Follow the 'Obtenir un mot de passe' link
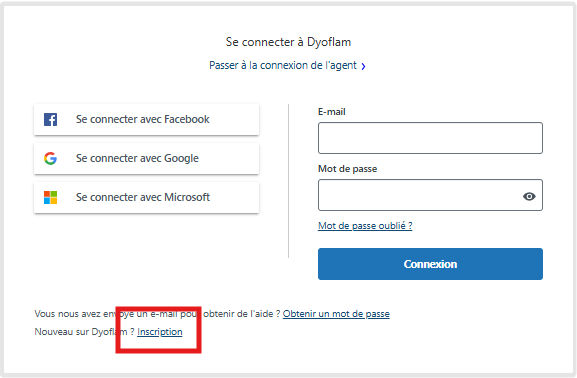Viewport: 577px width, 378px height. [x=336, y=314]
